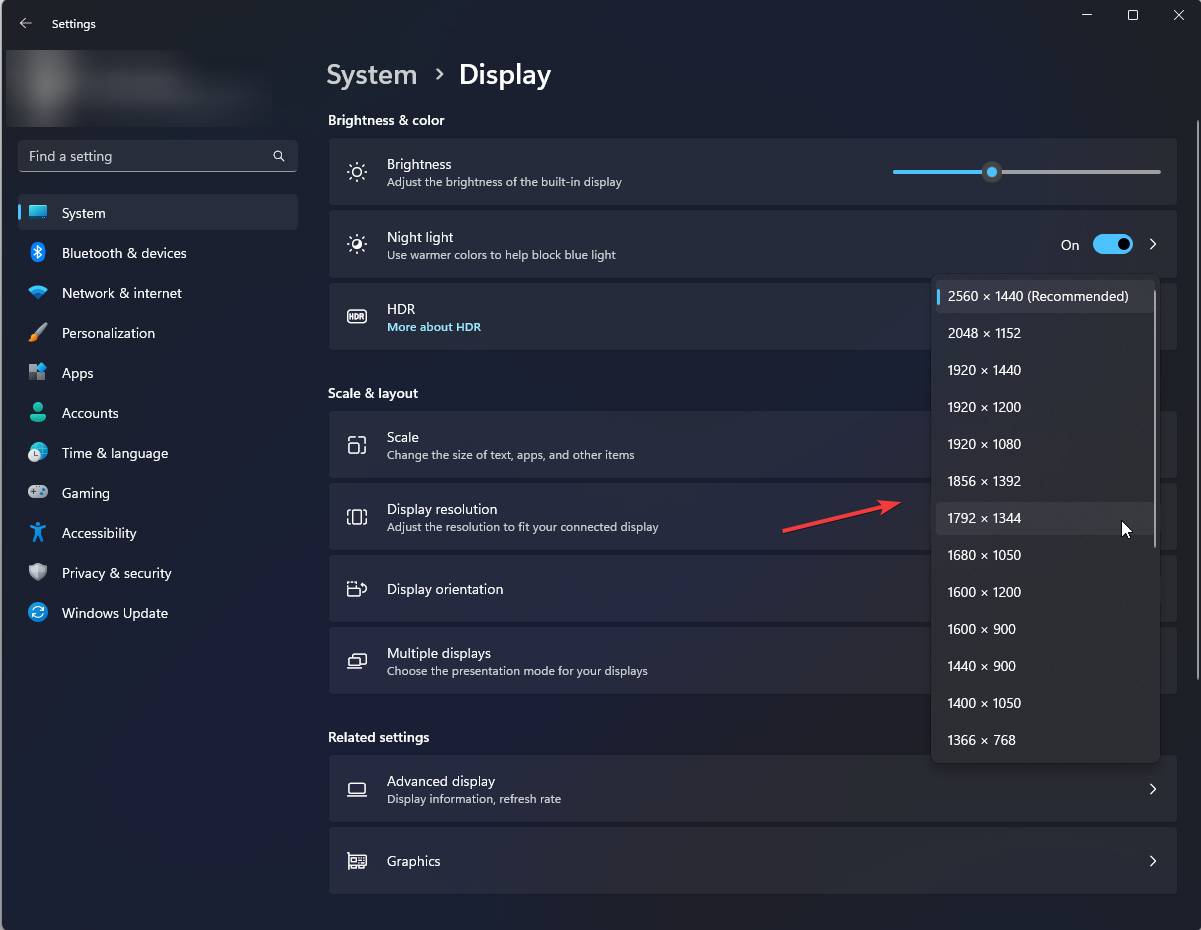Click the Time & language globe icon
Screen dimensions: 1201x930
click(38, 452)
